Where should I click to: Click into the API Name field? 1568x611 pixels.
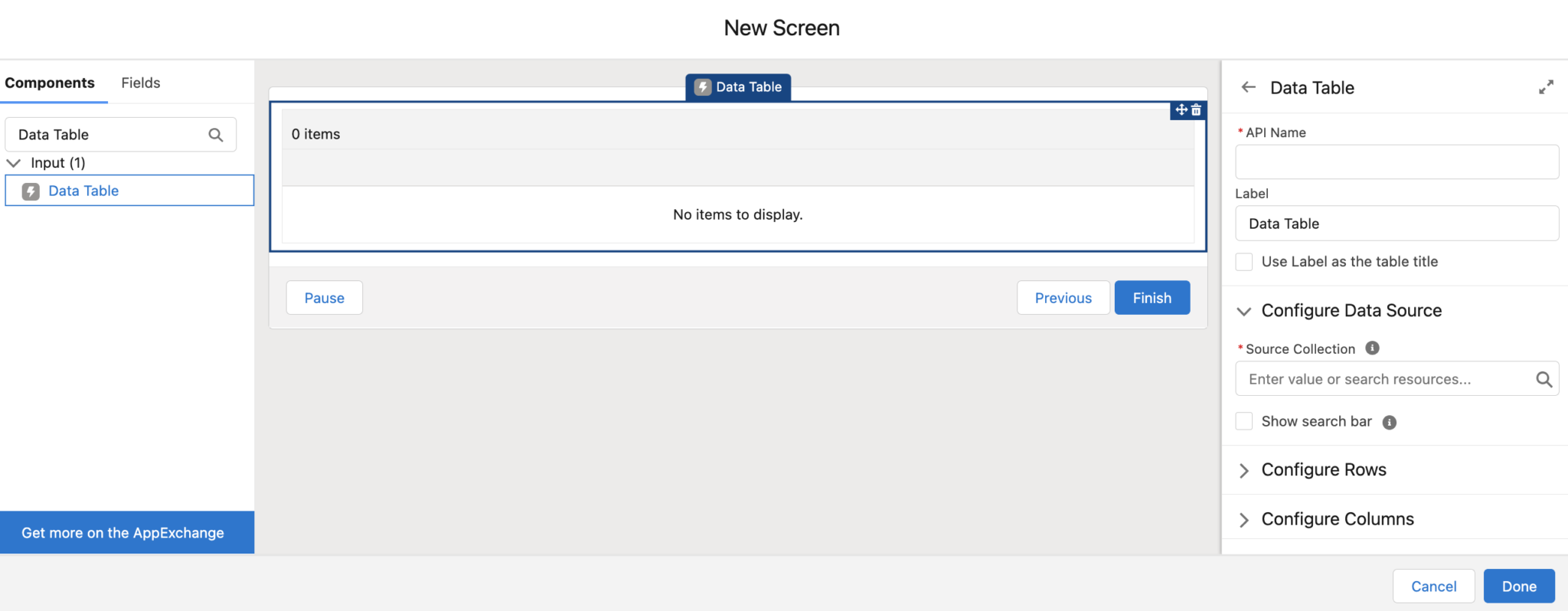click(1396, 162)
